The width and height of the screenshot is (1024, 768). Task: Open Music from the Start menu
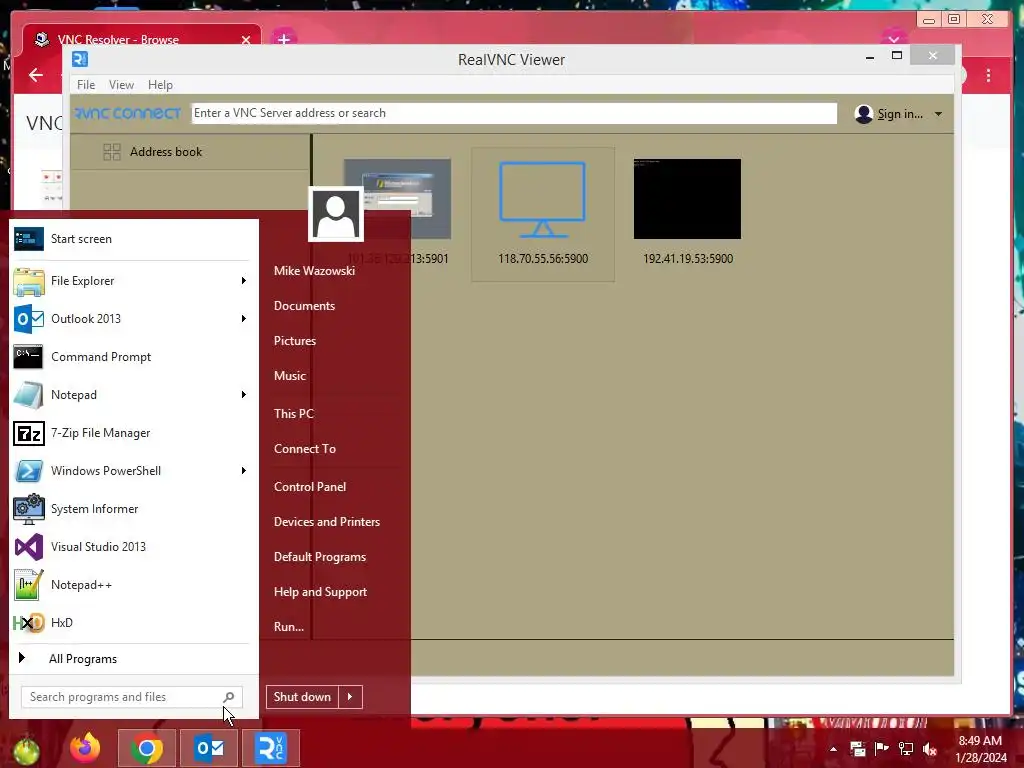[x=290, y=376]
